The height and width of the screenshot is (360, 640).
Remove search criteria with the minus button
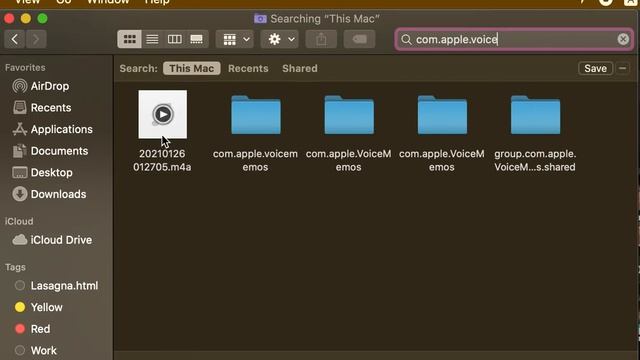pos(622,68)
